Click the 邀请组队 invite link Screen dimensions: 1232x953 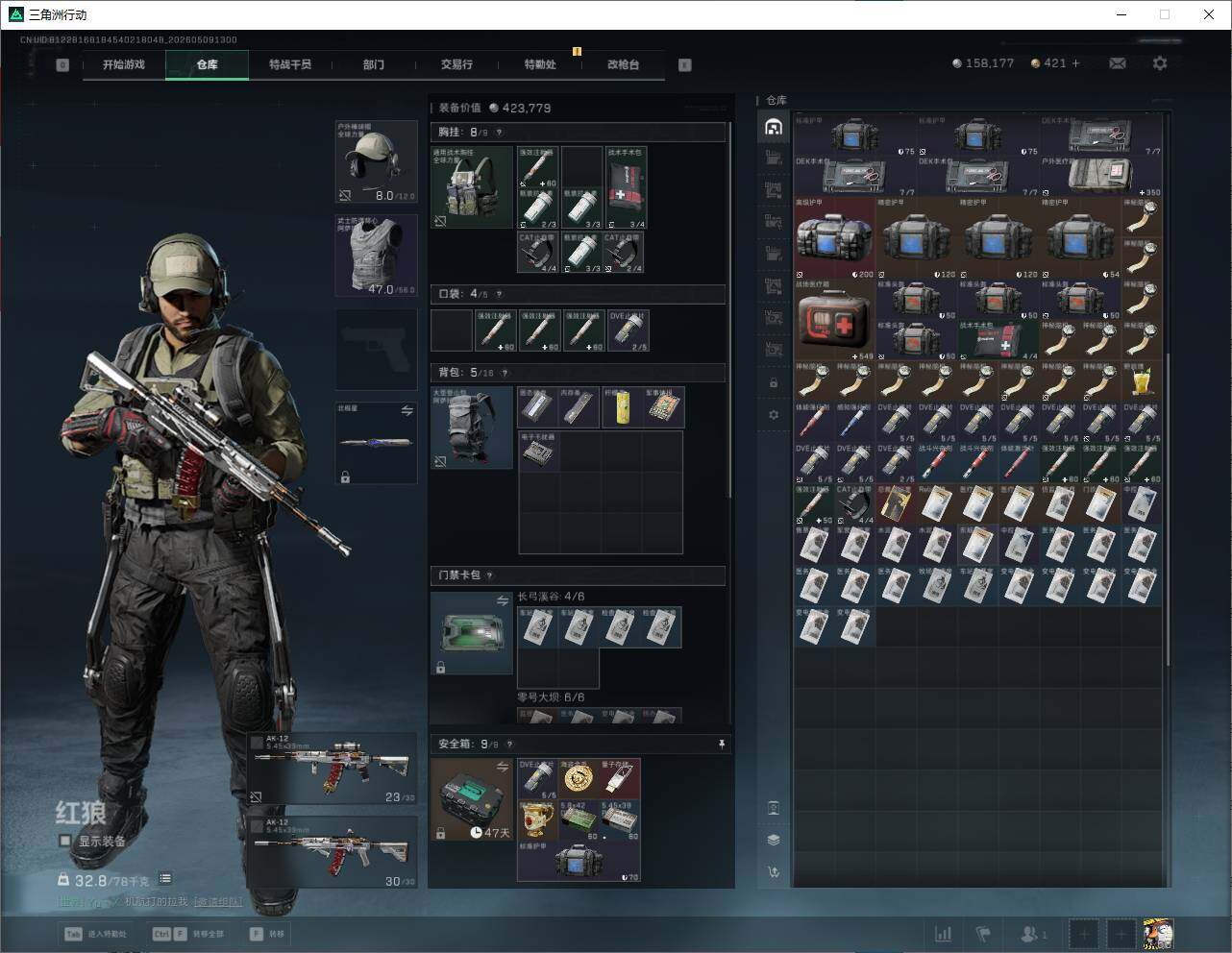(x=217, y=901)
